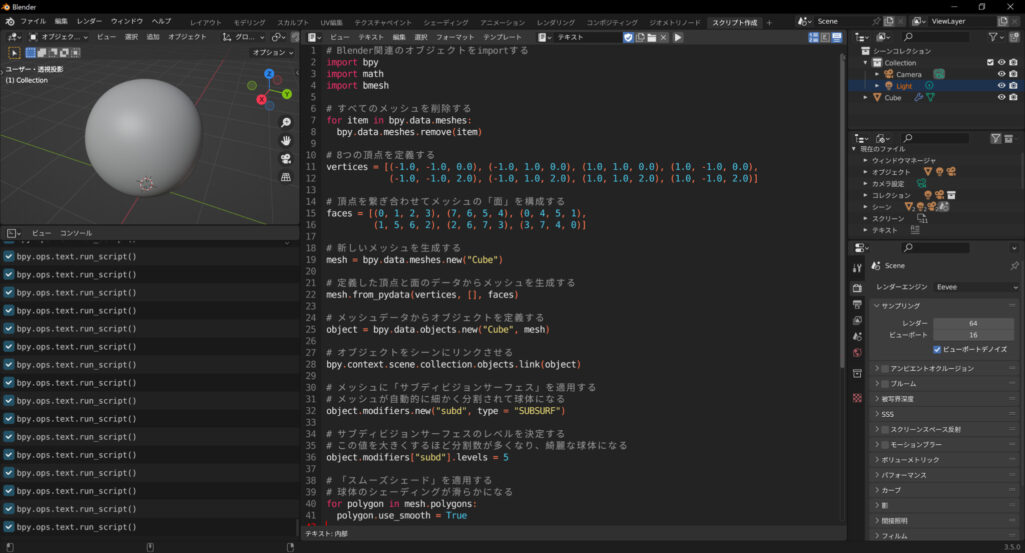Toggle the Collection exclude checkbox in outliner

click(990, 63)
